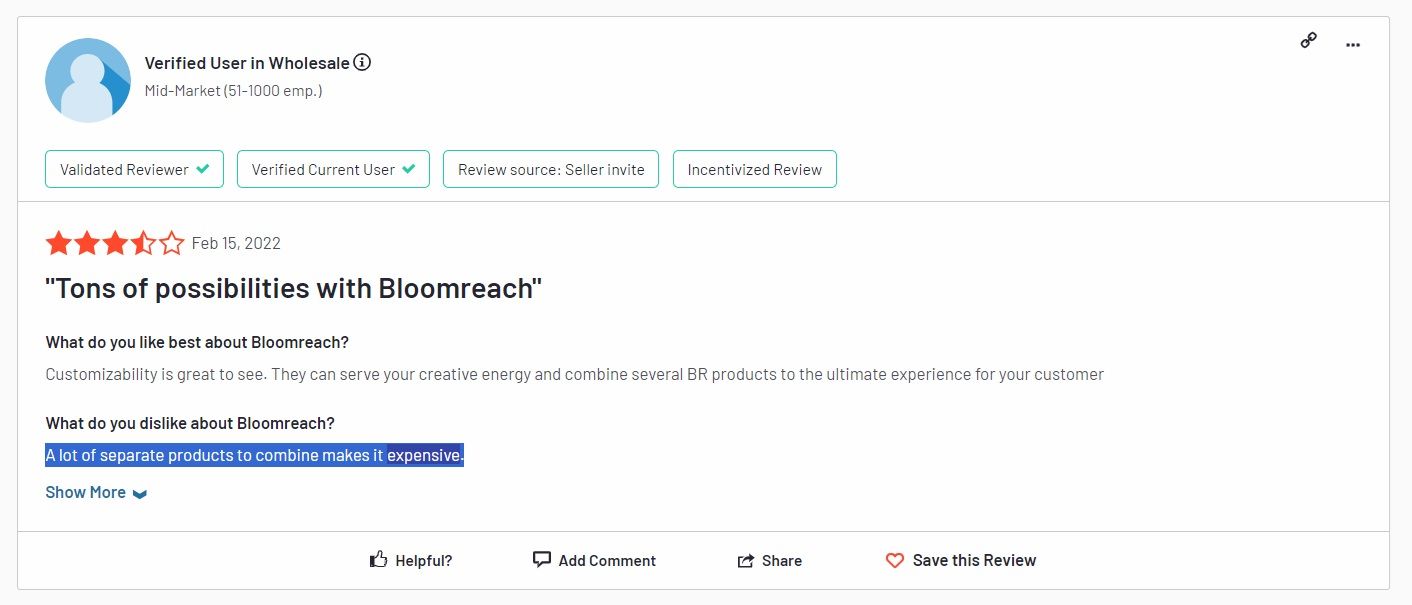The width and height of the screenshot is (1412, 605).
Task: Expand the review with Show More
Action: (x=85, y=492)
